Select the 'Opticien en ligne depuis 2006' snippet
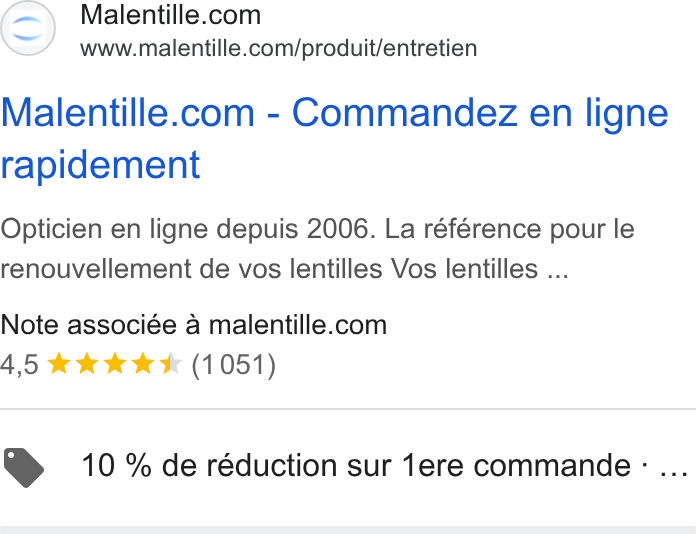The width and height of the screenshot is (696, 534). point(188,229)
